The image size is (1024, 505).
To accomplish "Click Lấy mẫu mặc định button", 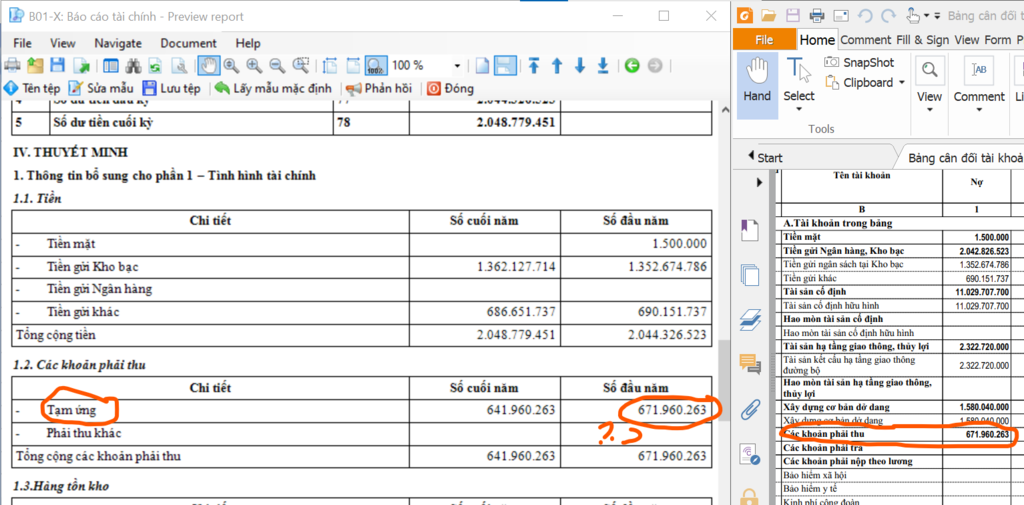I will click(x=274, y=88).
